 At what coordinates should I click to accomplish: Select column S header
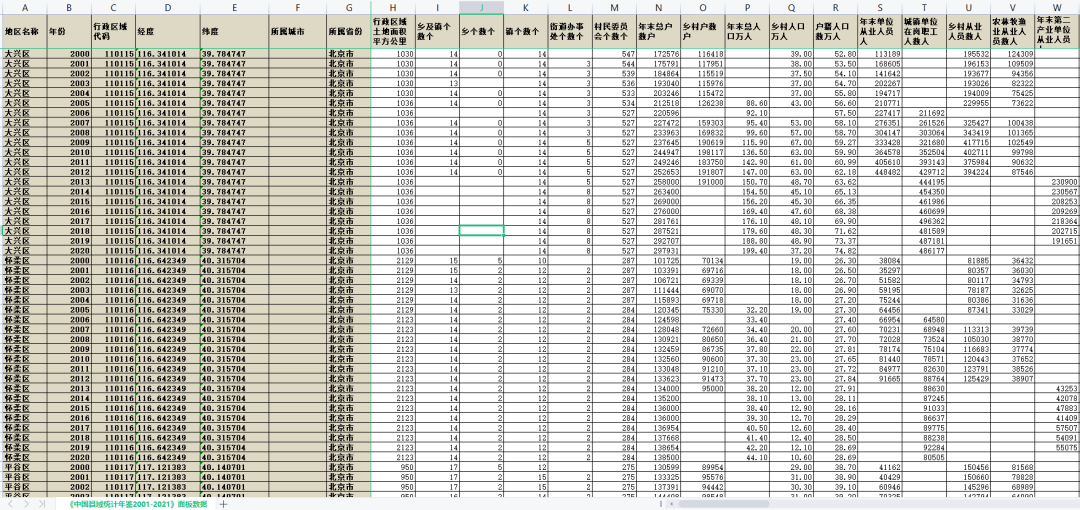(x=880, y=7)
